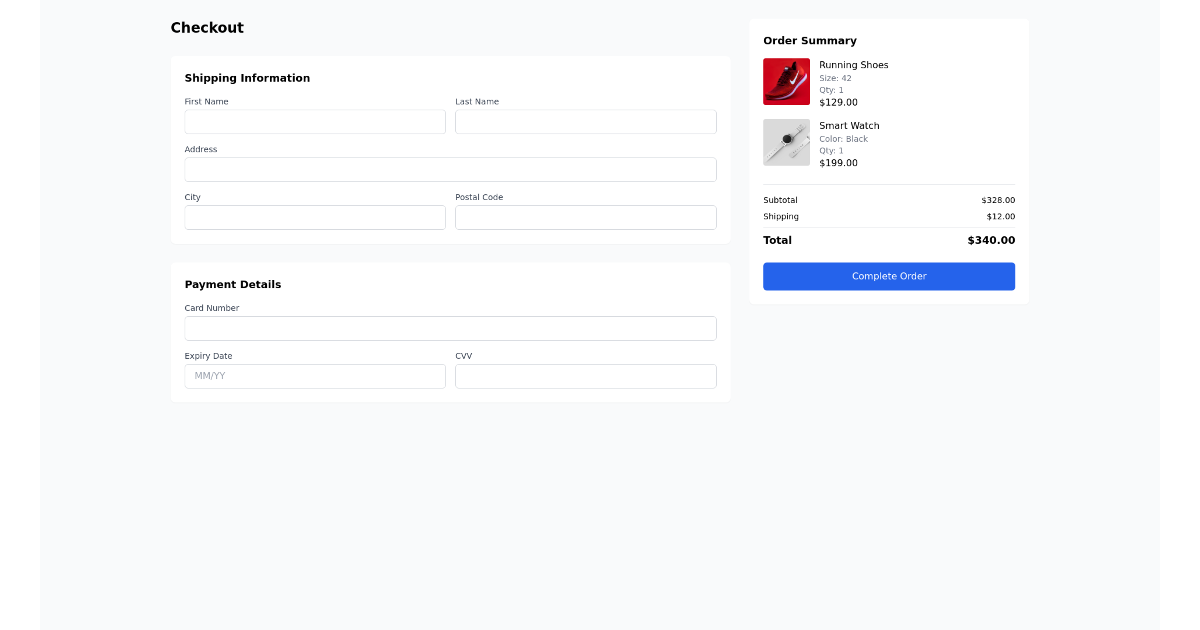Click the City input field

pyautogui.click(x=314, y=217)
